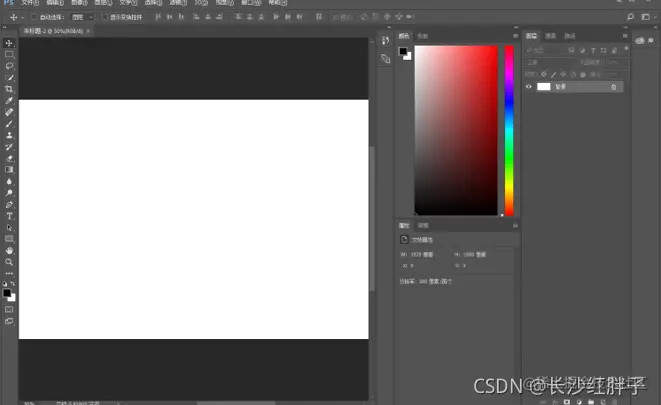This screenshot has height=405, width=661.
Task: Select the Horizontal Type tool
Action: [9, 216]
